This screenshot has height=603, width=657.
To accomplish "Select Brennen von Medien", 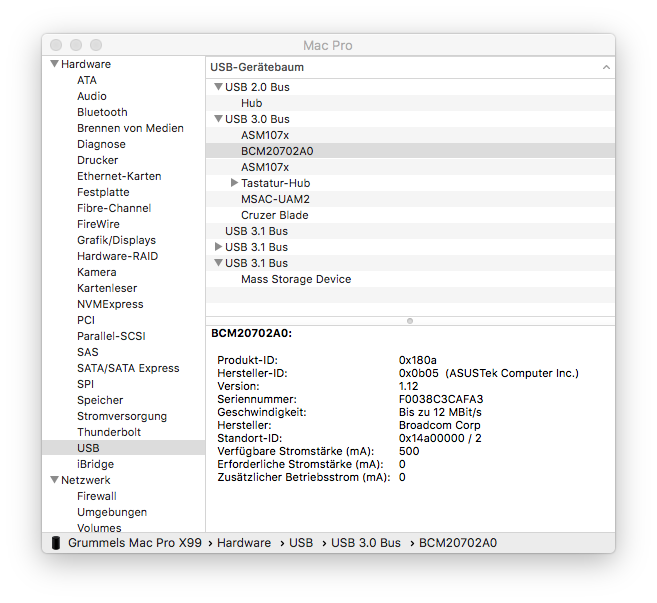I will pyautogui.click(x=130, y=128).
